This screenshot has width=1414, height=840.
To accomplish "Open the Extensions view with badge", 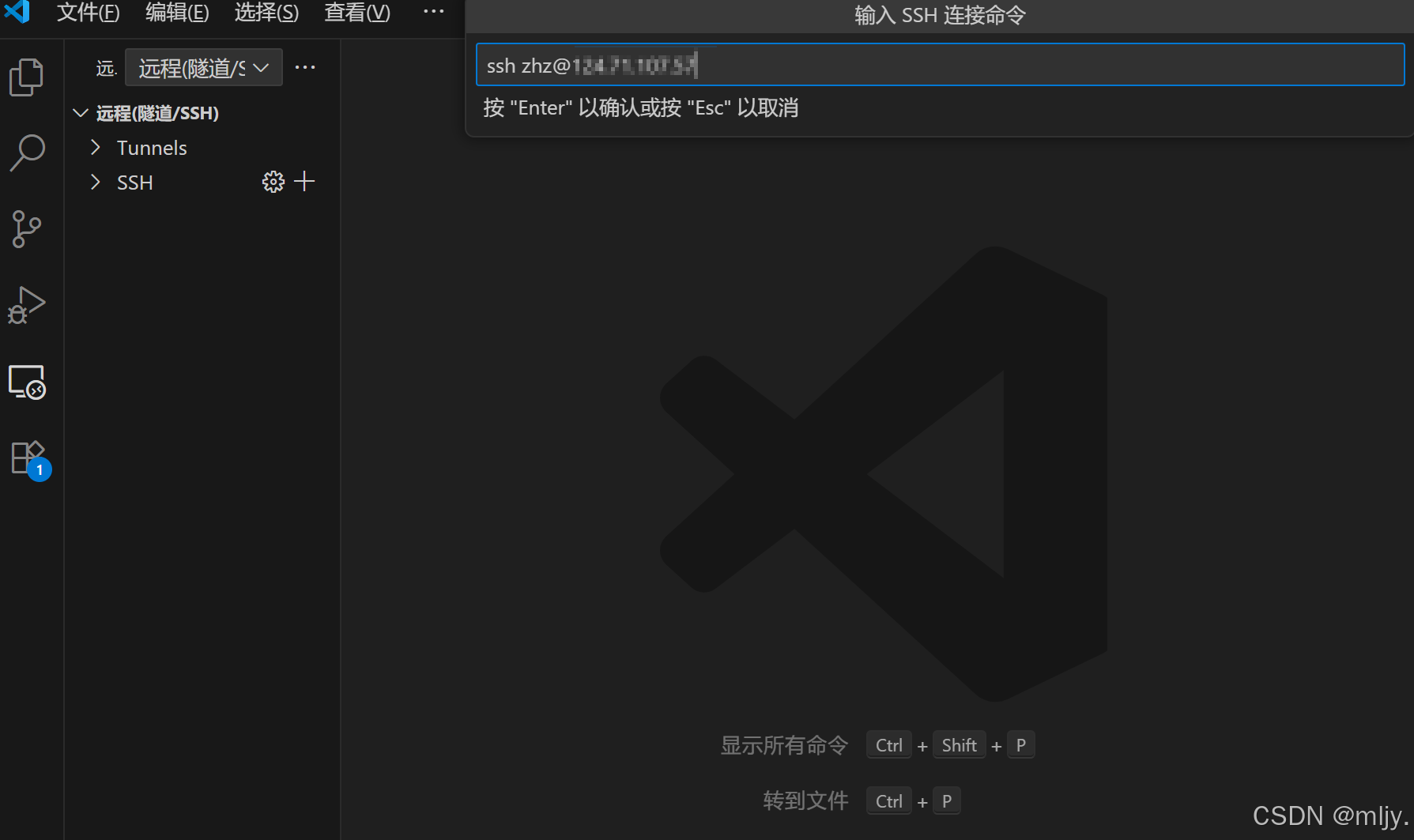I will pos(27,458).
